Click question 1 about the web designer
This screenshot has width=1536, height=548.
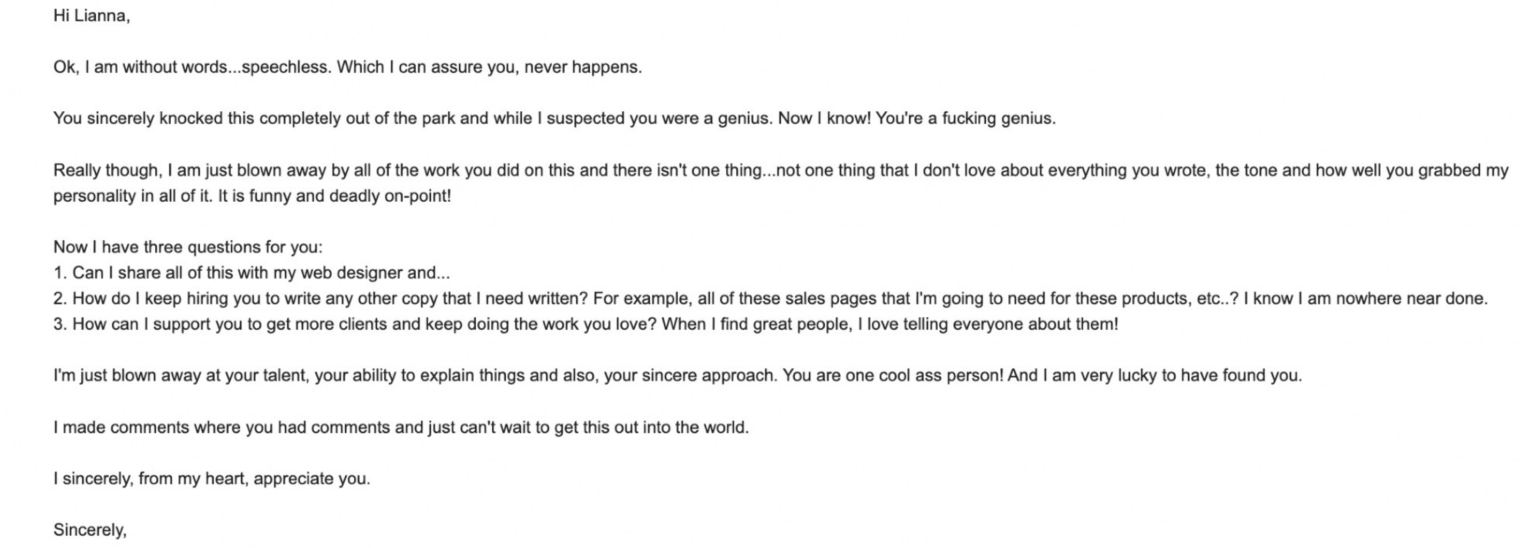tap(254, 273)
